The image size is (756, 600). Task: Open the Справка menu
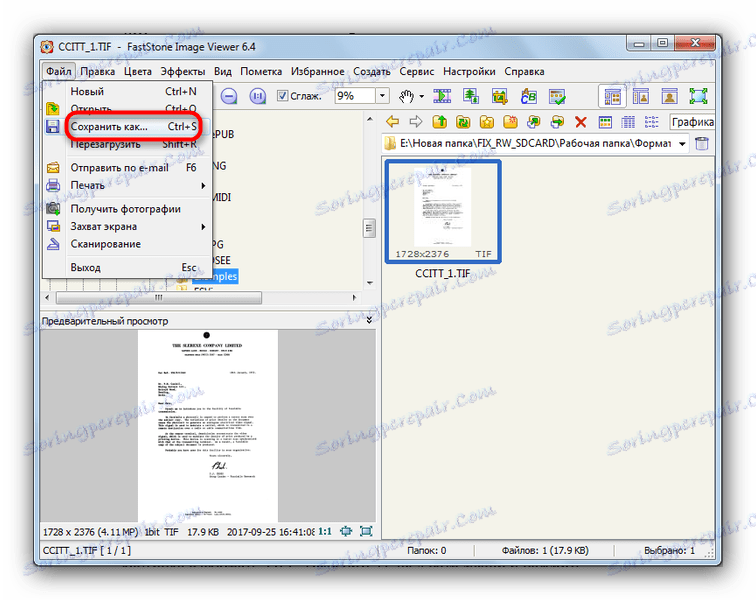coord(525,71)
